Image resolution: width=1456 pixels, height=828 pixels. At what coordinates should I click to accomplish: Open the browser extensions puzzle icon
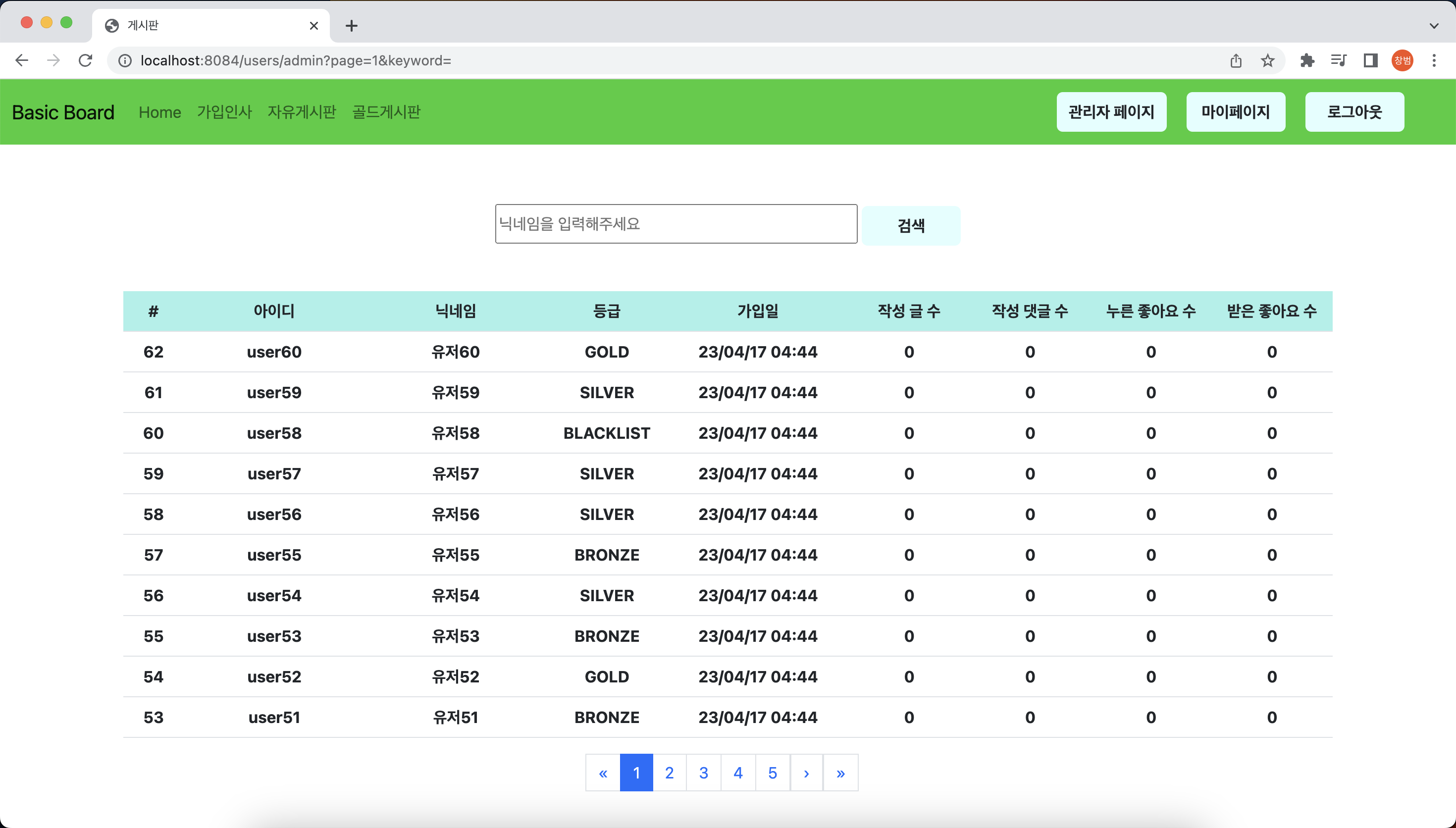click(x=1307, y=60)
